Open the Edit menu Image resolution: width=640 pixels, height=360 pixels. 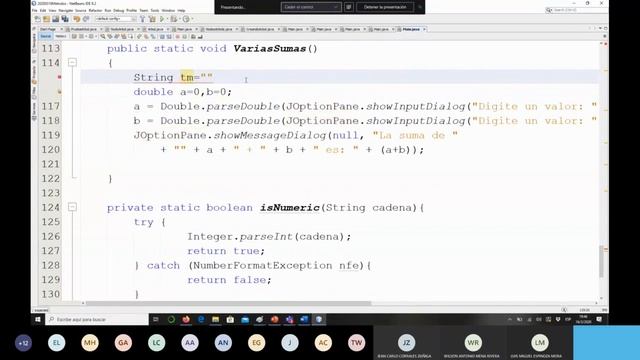[x=43, y=11]
